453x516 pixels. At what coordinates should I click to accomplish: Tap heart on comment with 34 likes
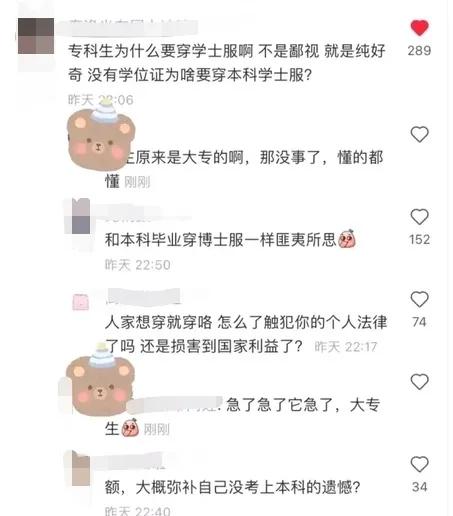(419, 464)
